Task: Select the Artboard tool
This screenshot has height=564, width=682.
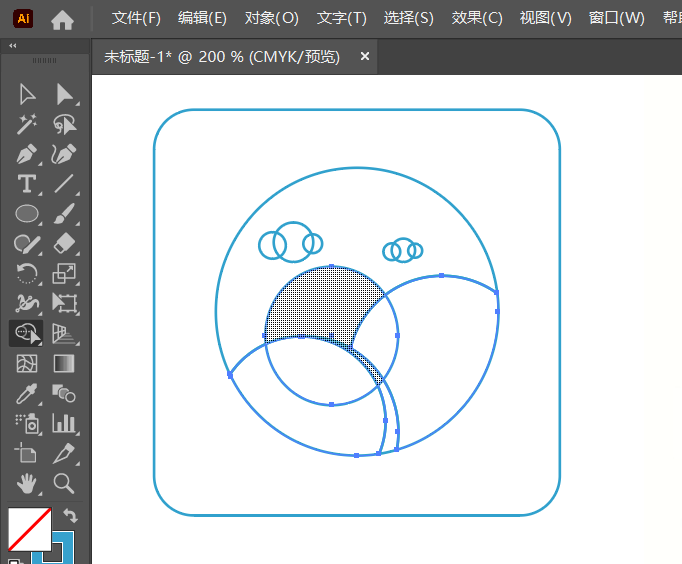Action: pos(26,453)
